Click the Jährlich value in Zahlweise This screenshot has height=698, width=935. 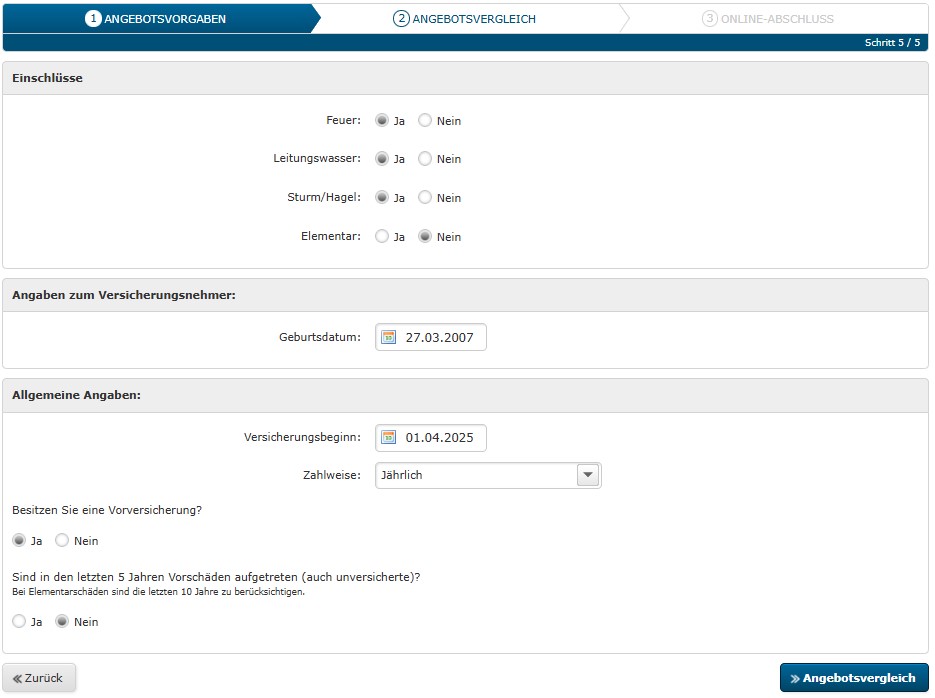pyautogui.click(x=402, y=475)
